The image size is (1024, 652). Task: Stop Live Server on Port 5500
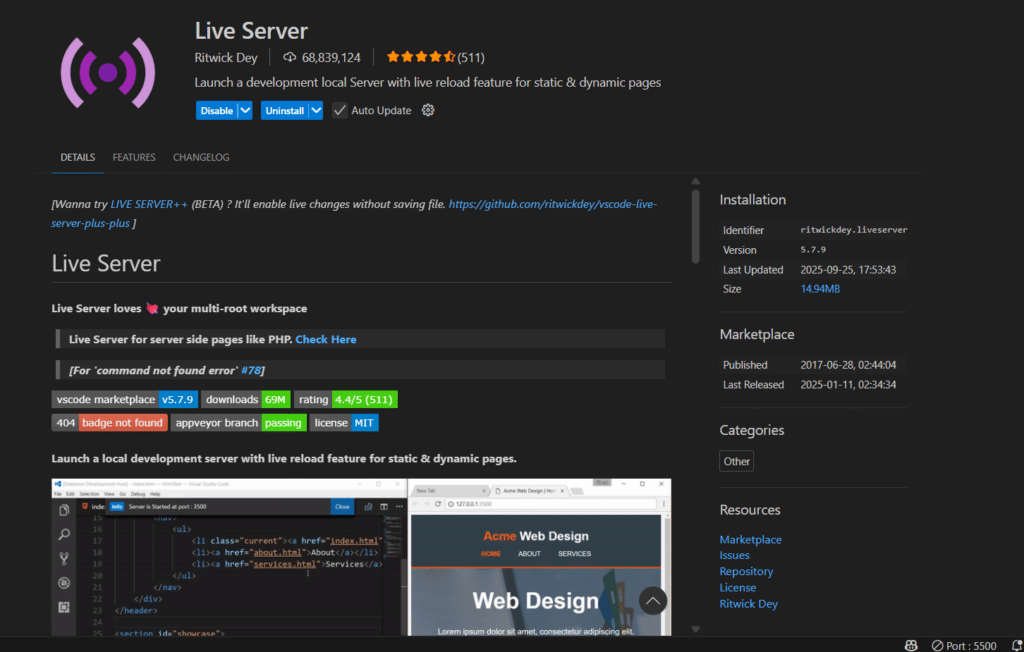pos(964,645)
